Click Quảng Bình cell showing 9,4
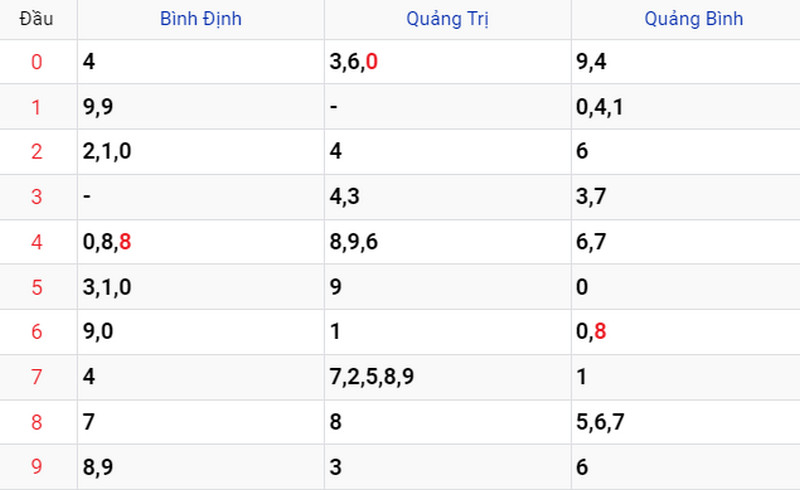The image size is (800, 490). [x=593, y=62]
